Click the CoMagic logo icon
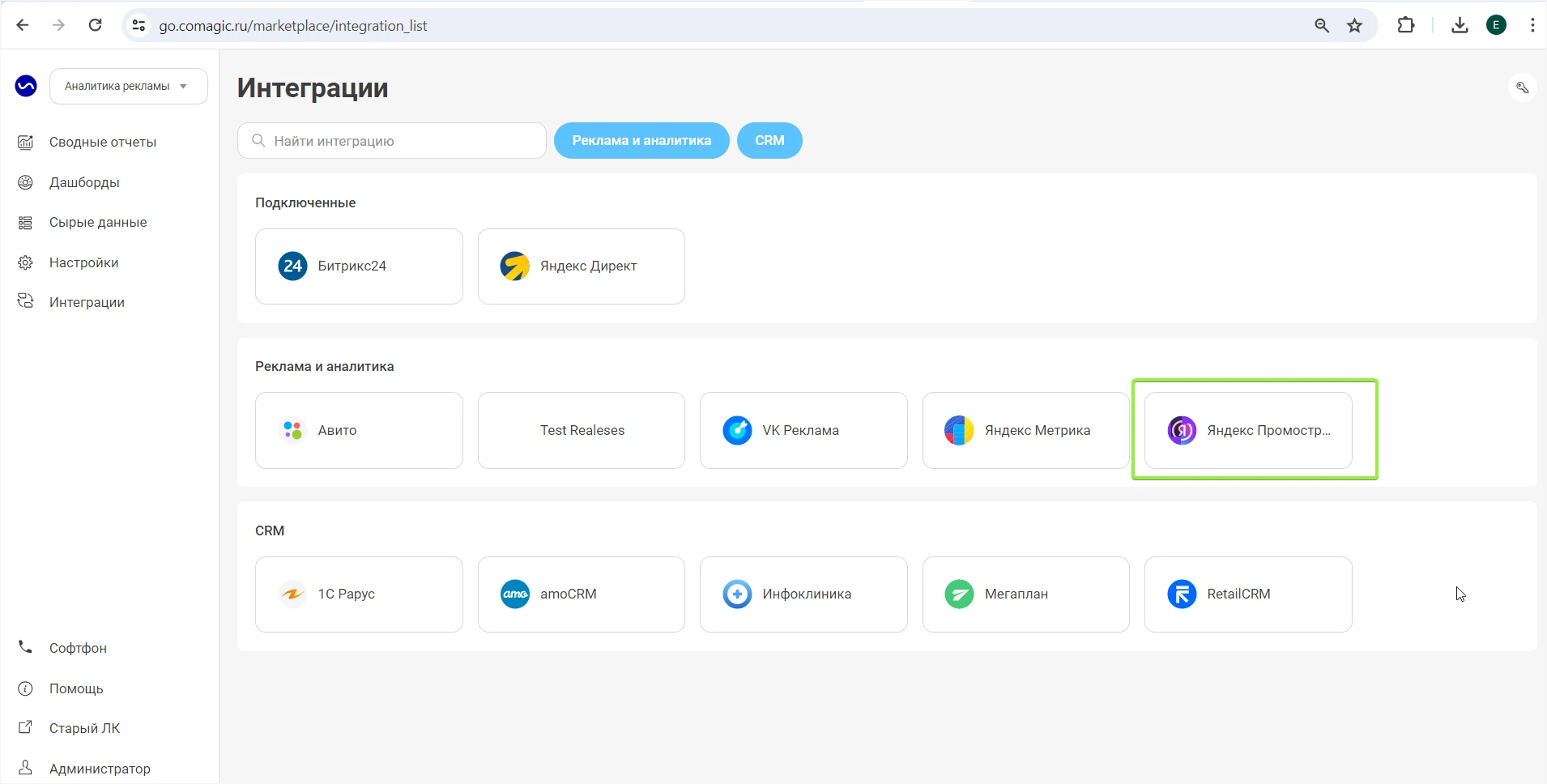Screen dimensions: 1547x784 click(x=26, y=86)
